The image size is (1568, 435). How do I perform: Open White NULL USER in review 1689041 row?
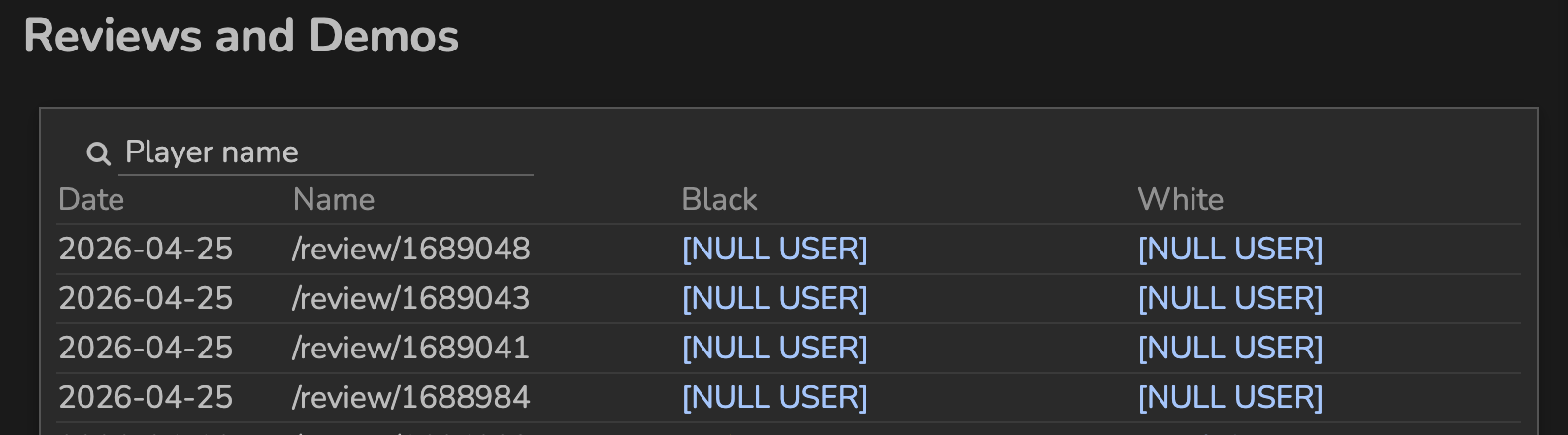click(1230, 349)
